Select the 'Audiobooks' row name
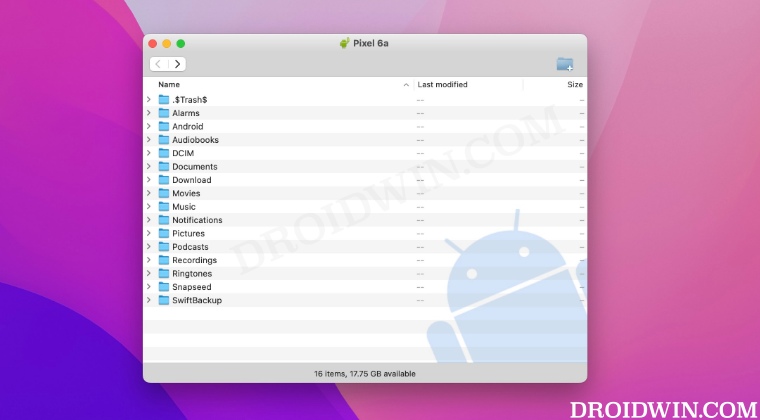Image resolution: width=760 pixels, height=420 pixels. (x=196, y=140)
